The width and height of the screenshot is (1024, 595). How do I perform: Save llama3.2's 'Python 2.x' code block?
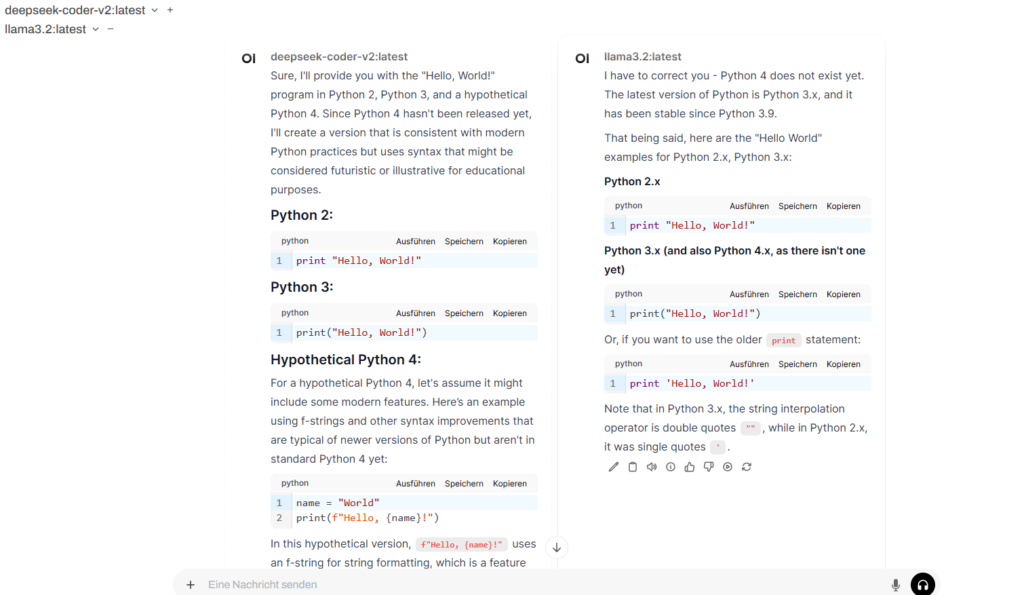click(797, 206)
